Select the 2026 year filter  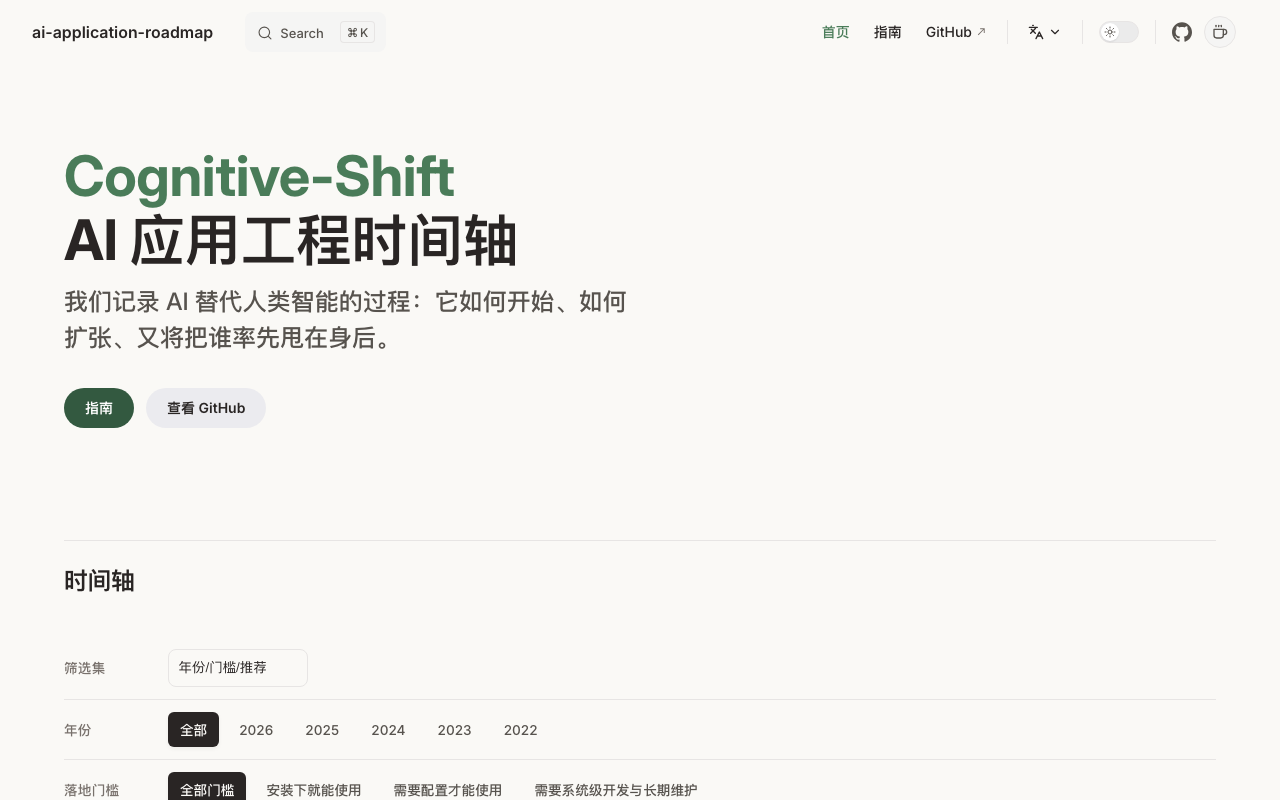click(256, 730)
